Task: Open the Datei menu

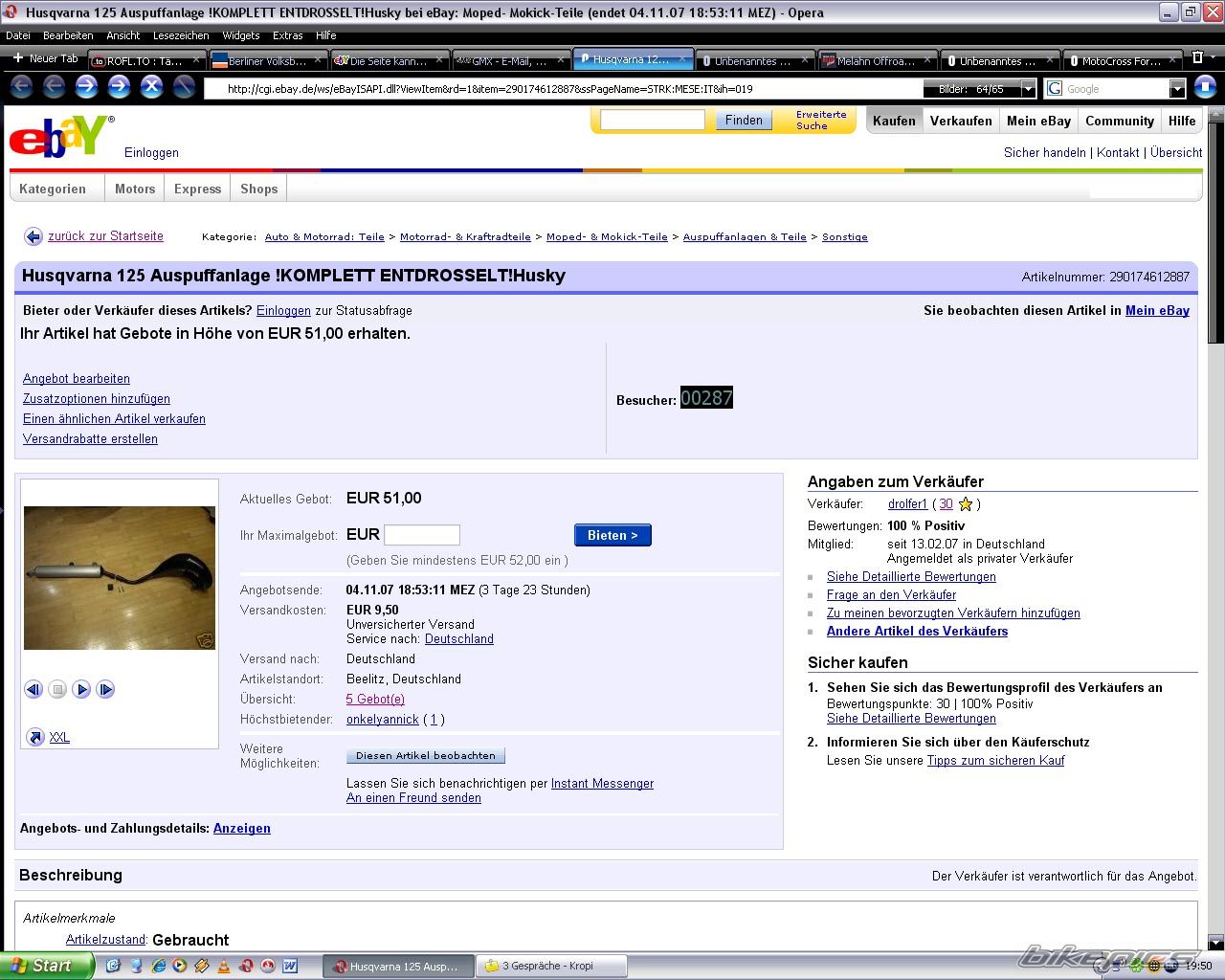Action: pyautogui.click(x=18, y=35)
